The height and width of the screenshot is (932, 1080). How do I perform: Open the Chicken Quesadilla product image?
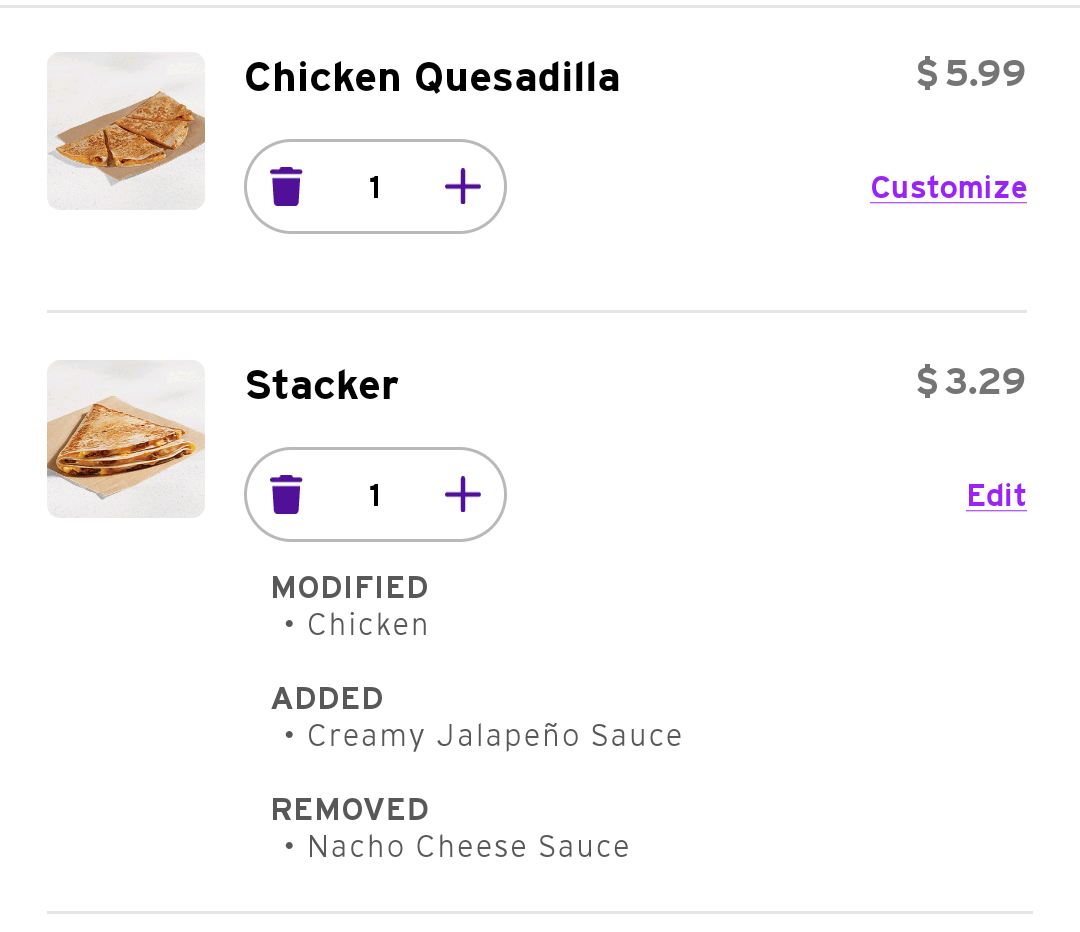pyautogui.click(x=126, y=131)
